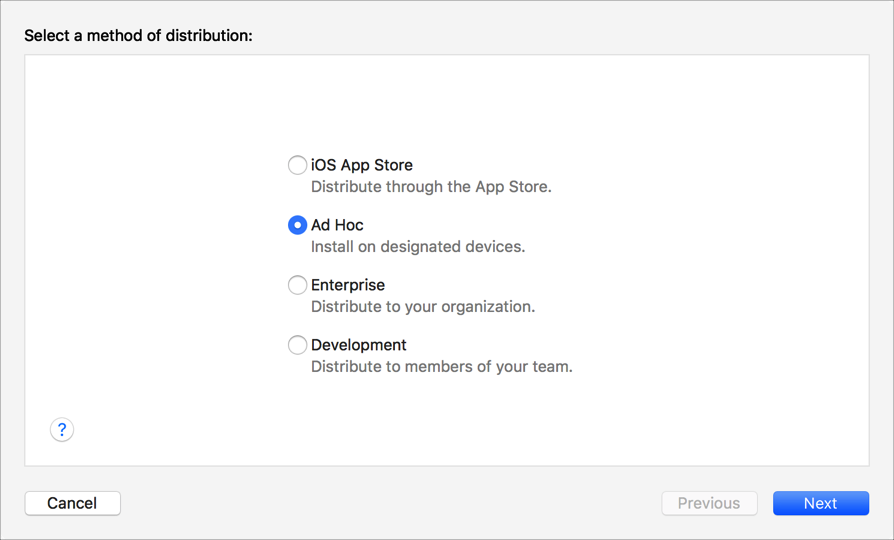Click 'Distribute to your organization.' description
Screen dimensions: 894x540
[423, 307]
